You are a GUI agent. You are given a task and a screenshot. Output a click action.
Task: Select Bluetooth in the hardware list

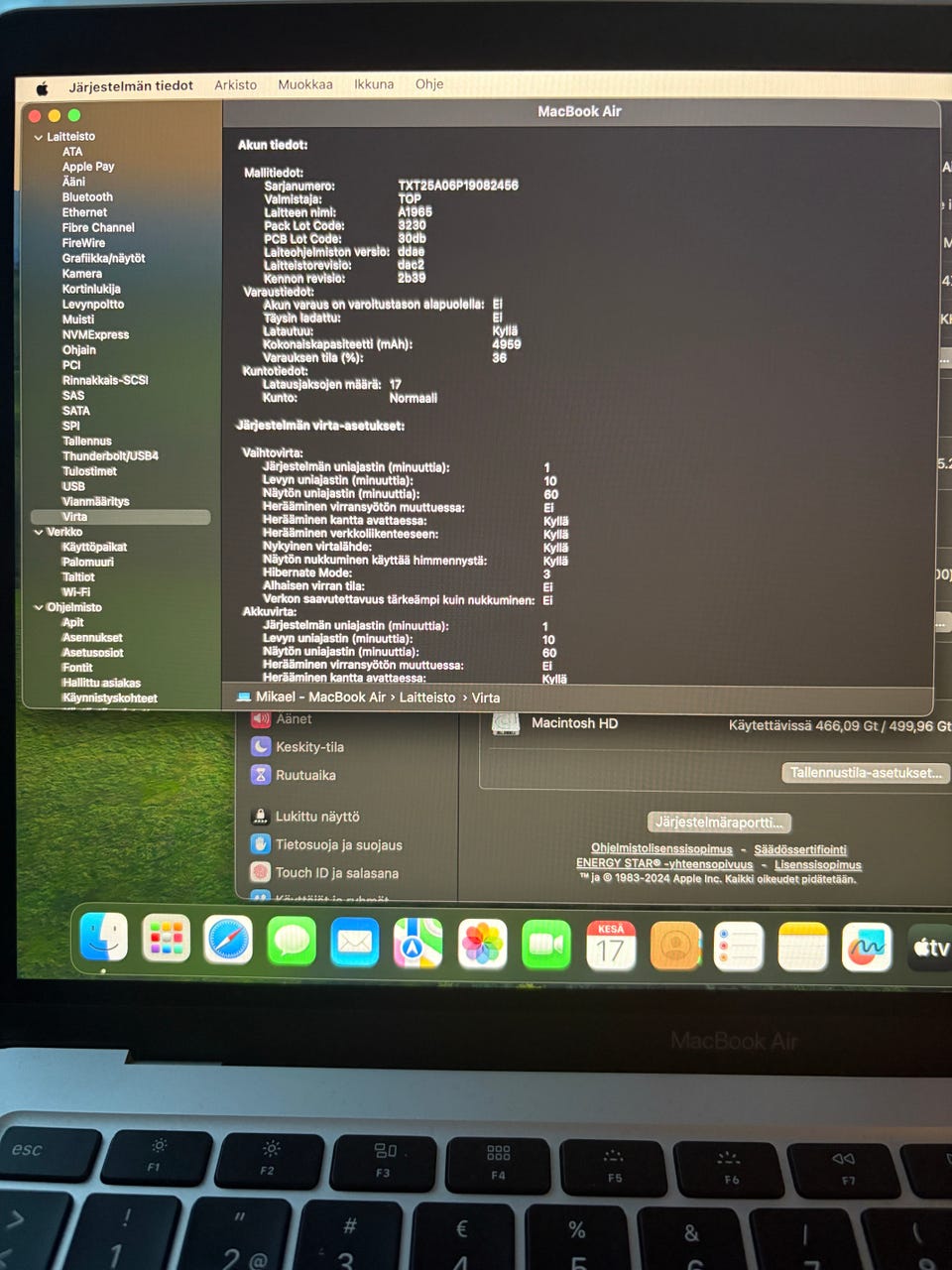(87, 197)
